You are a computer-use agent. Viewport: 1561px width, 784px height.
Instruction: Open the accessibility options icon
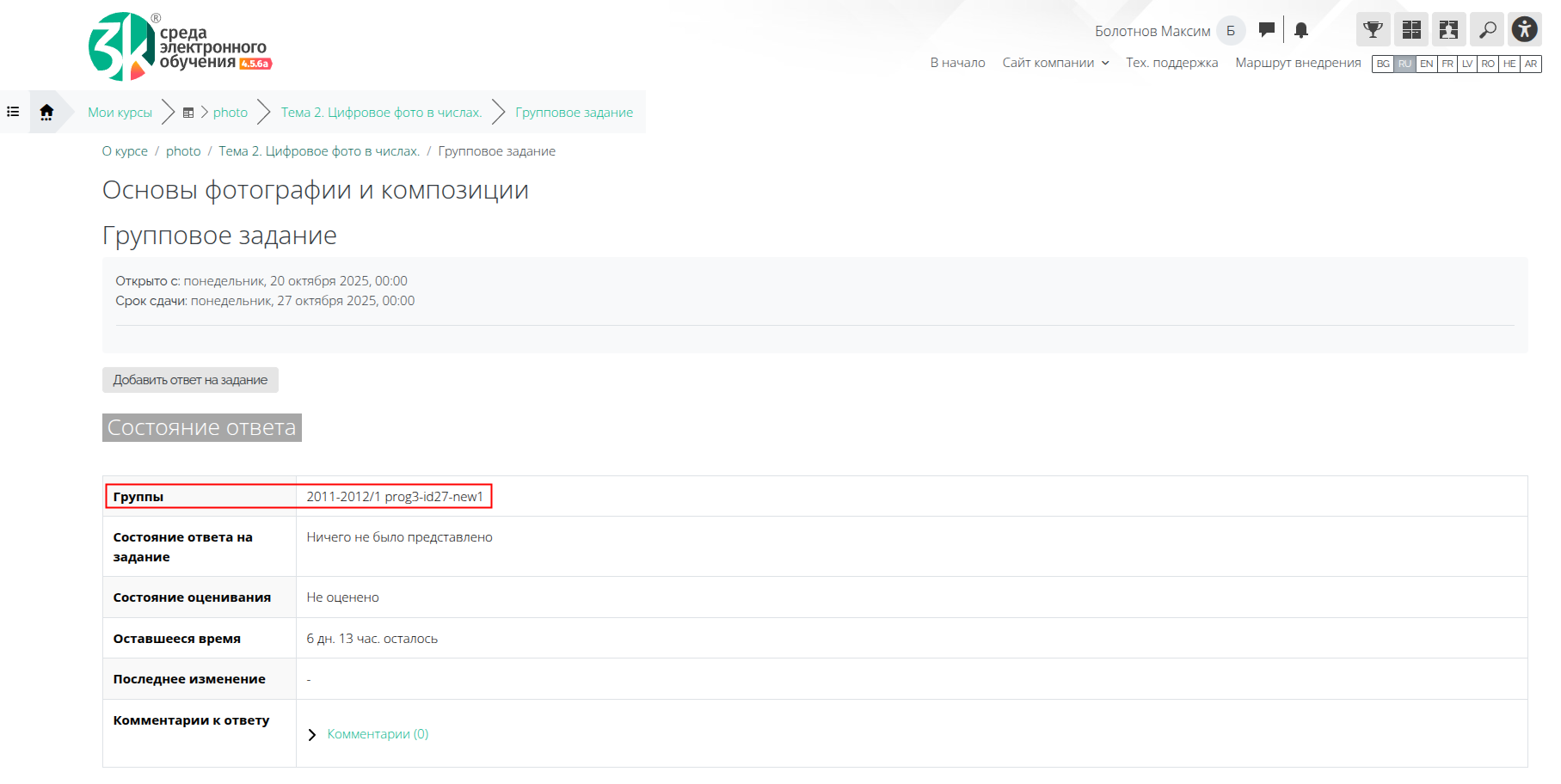click(x=1524, y=30)
